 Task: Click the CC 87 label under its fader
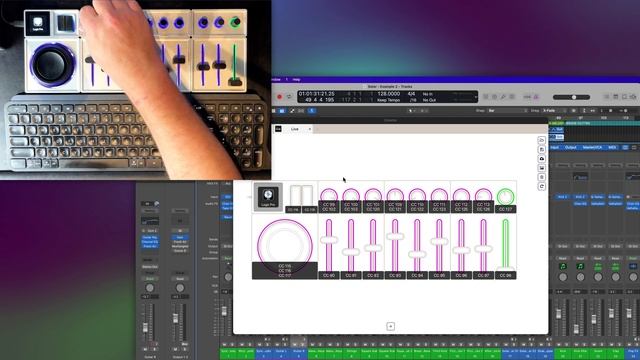coord(483,276)
